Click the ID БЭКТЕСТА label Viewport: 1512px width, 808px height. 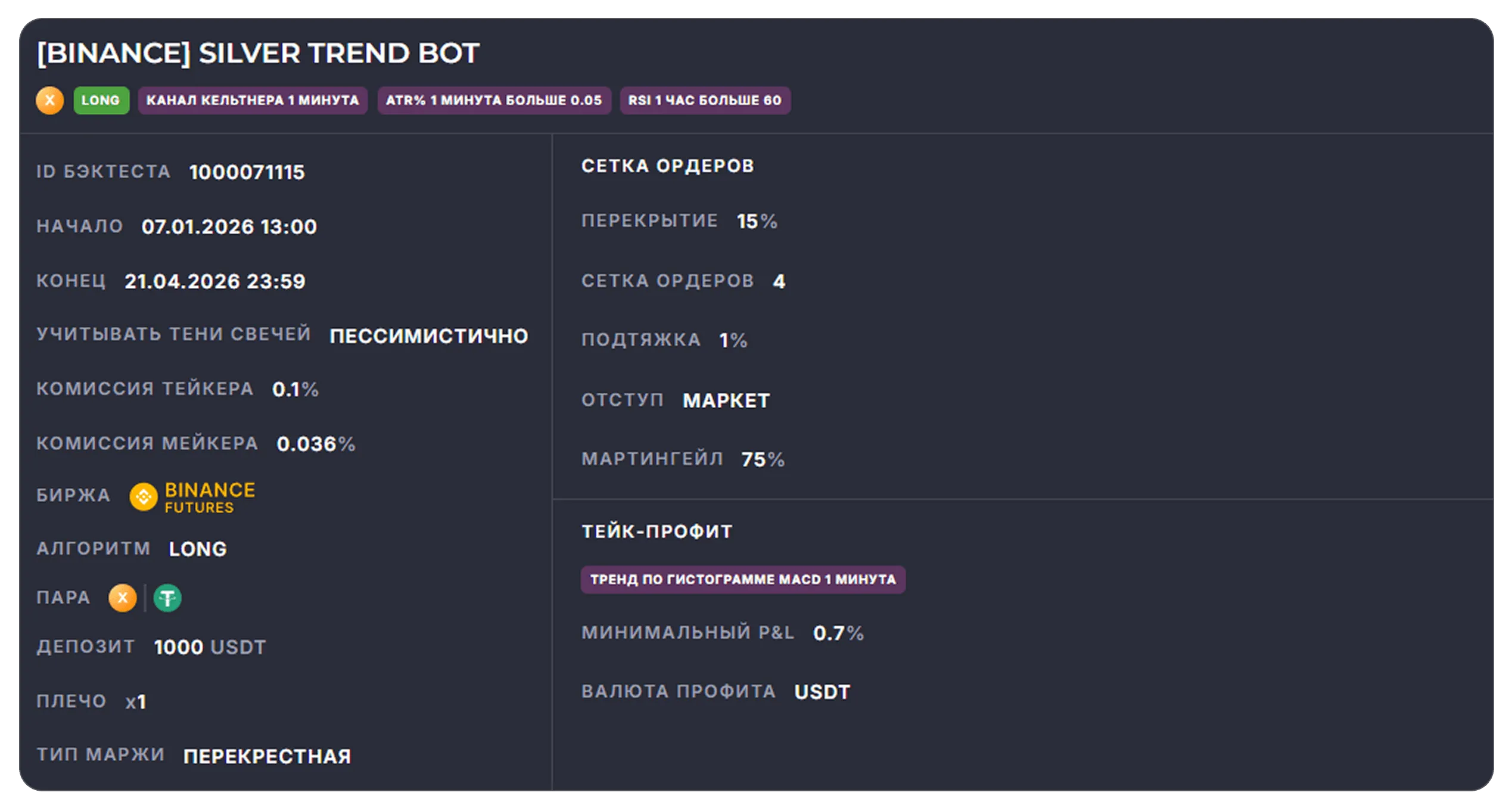104,172
